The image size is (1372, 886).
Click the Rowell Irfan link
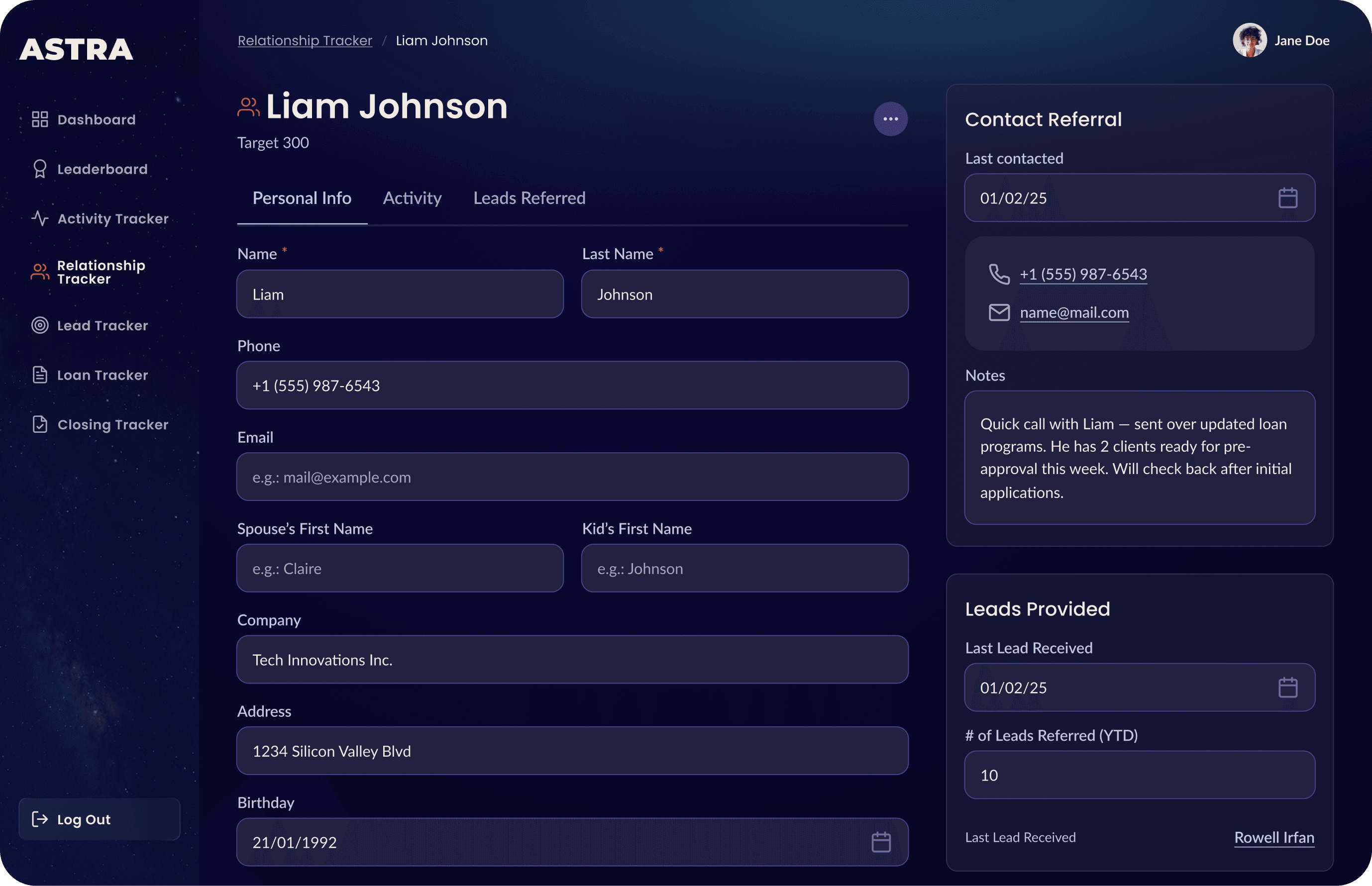click(1274, 837)
